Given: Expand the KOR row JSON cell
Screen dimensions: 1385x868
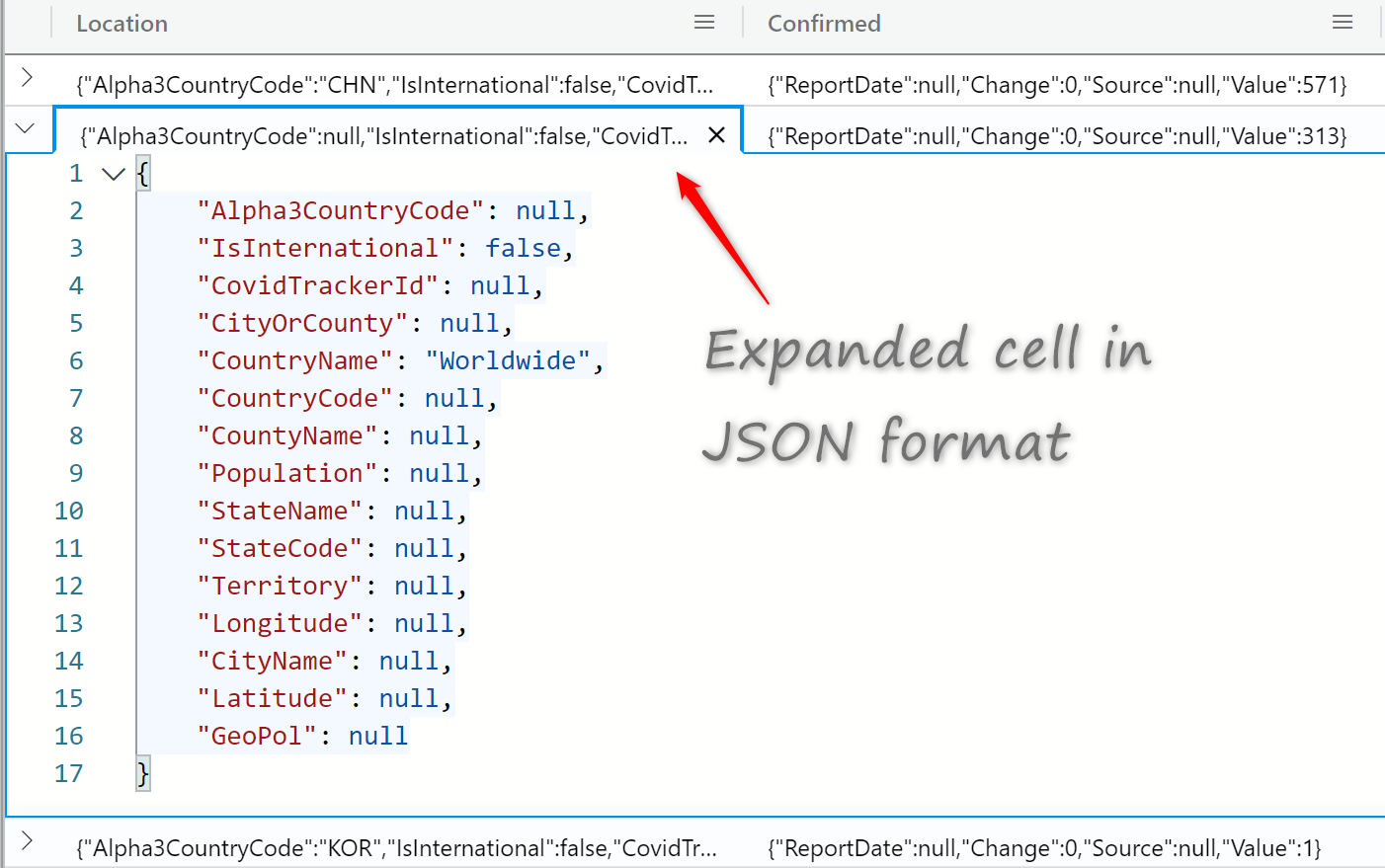Looking at the screenshot, I should pyautogui.click(x=28, y=840).
